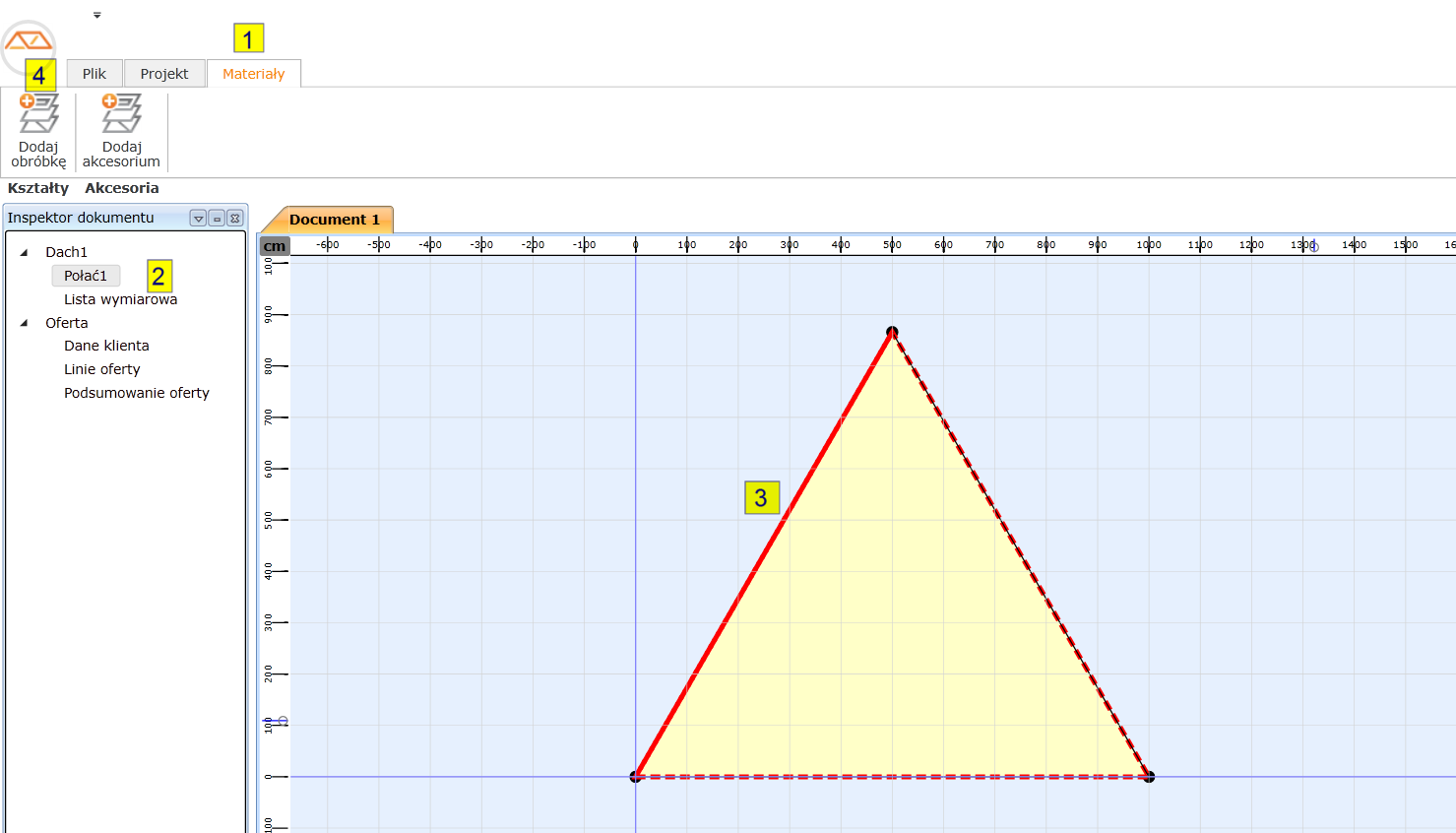Select the Materiały ribbon tab
1456x833 pixels.
(x=253, y=74)
